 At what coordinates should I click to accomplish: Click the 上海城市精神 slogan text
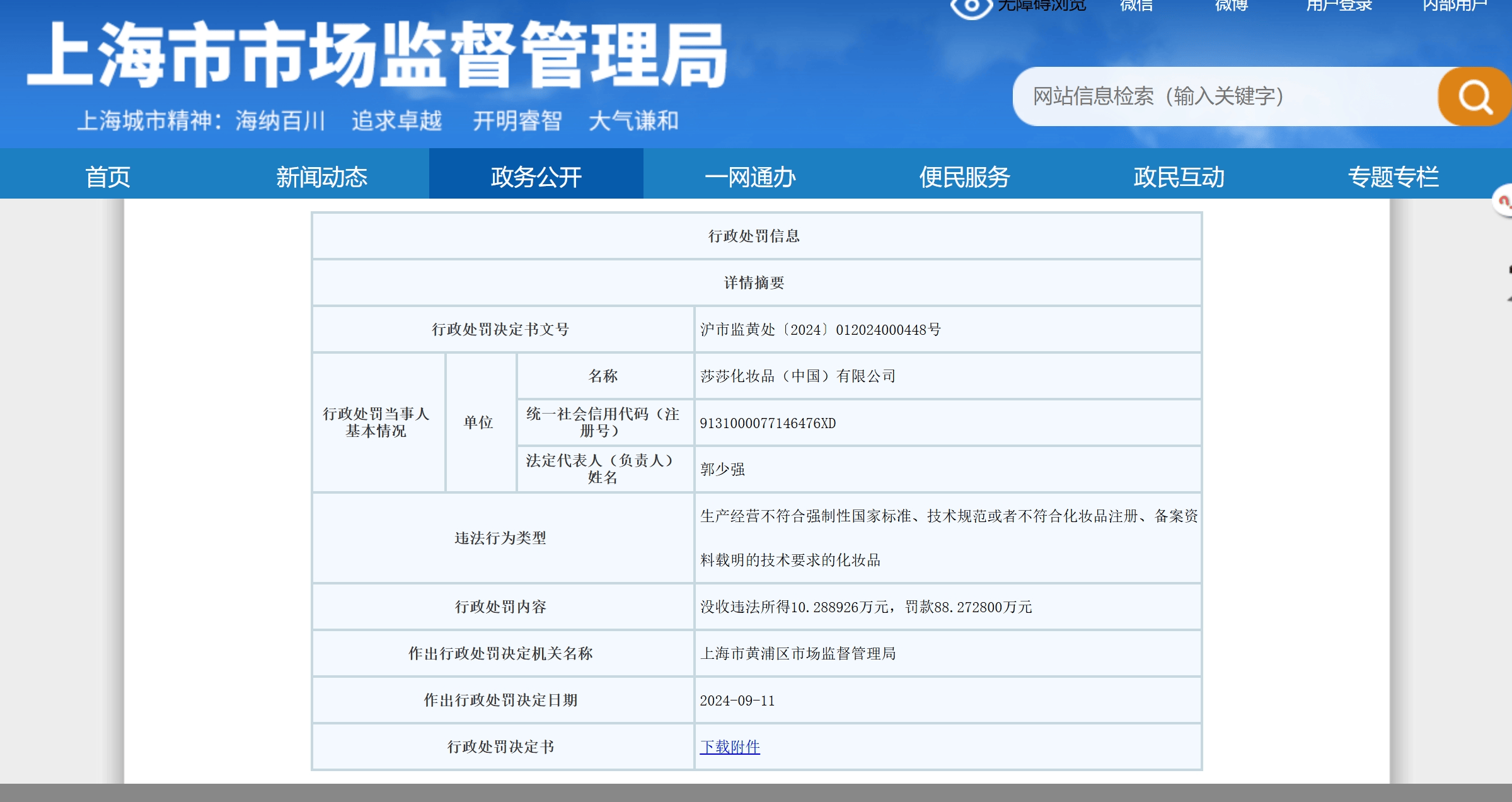pos(378,120)
